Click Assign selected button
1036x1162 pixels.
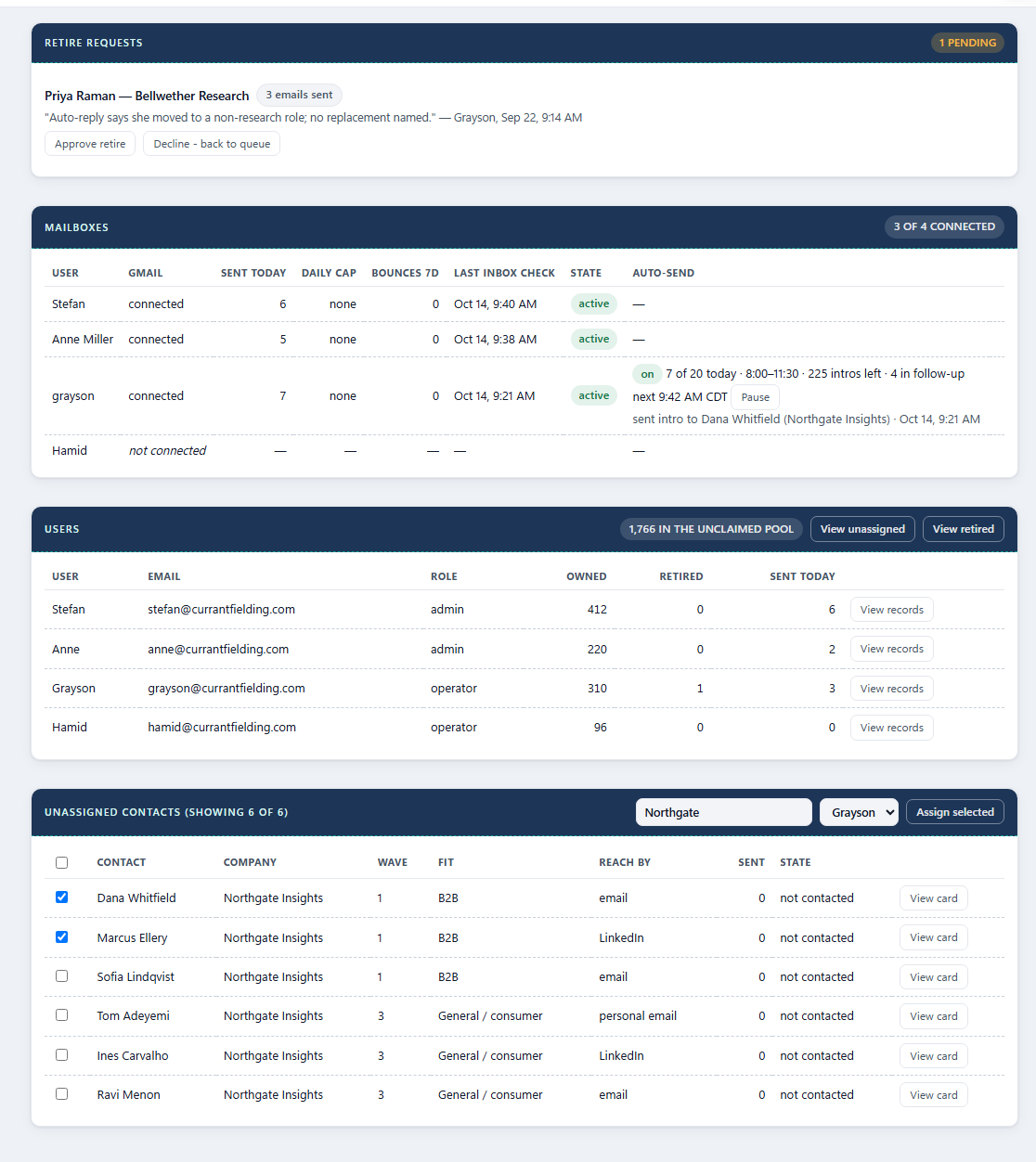pos(954,812)
